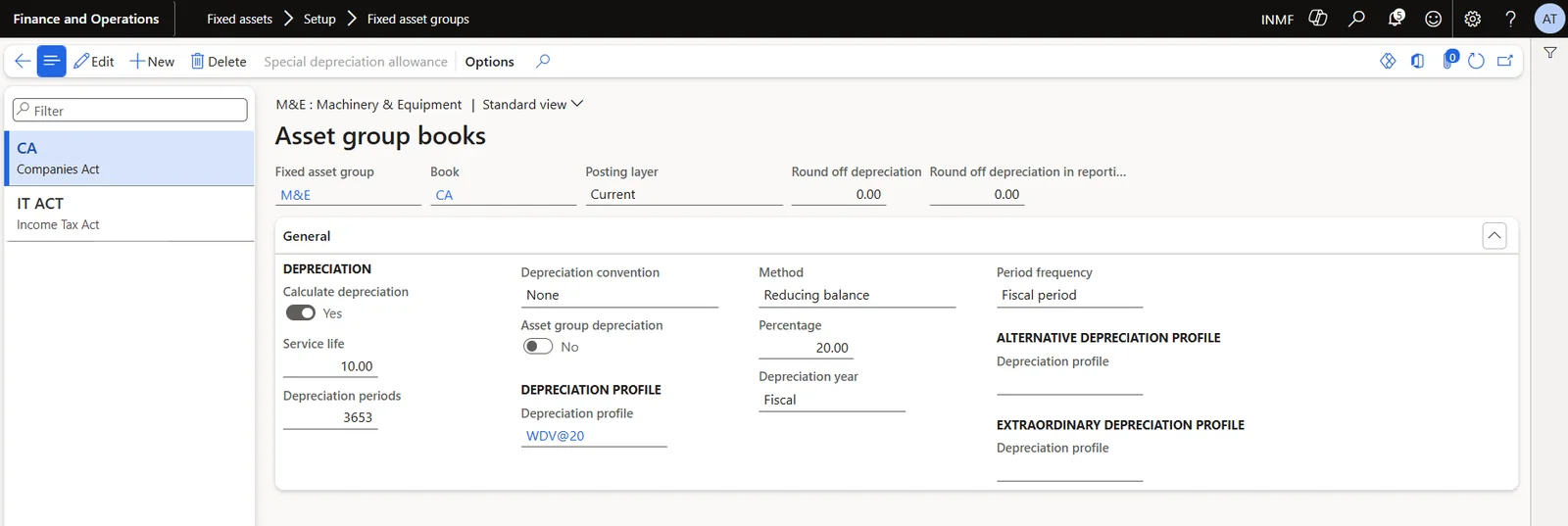Refresh the page
Image resolution: width=1568 pixels, height=526 pixels.
1476,61
